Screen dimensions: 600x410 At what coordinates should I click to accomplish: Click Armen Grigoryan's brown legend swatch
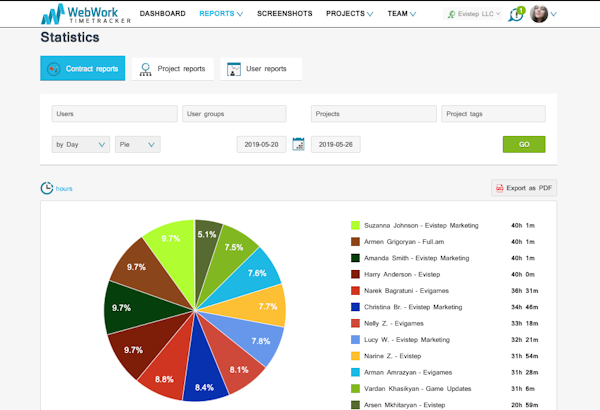pyautogui.click(x=355, y=242)
